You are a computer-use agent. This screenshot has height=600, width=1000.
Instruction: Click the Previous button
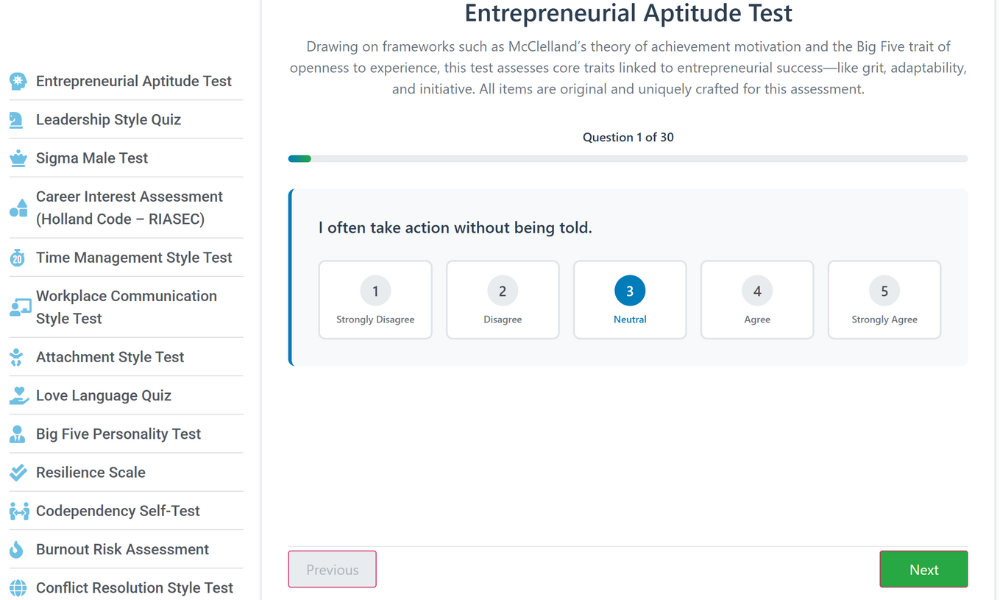(x=332, y=569)
